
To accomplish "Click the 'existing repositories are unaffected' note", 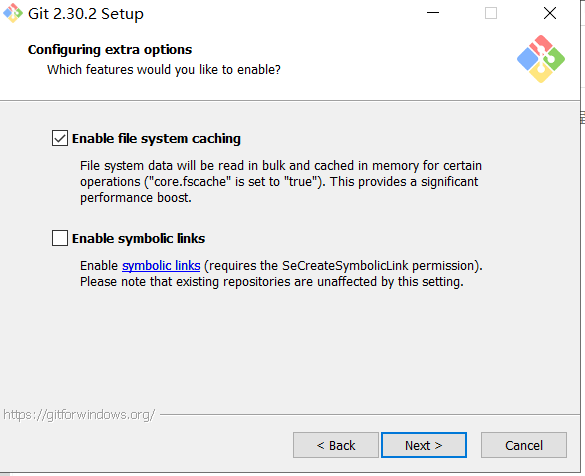I will [272, 282].
